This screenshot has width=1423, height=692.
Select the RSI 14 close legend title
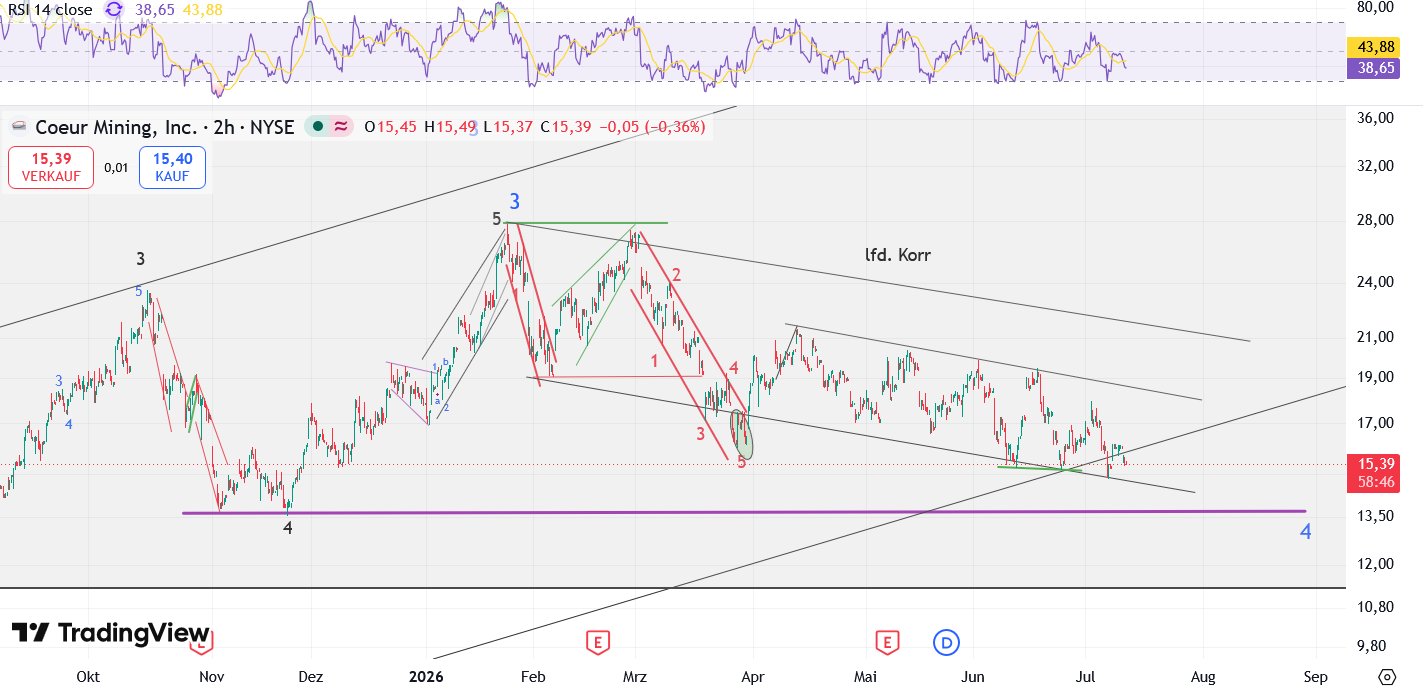tap(50, 10)
